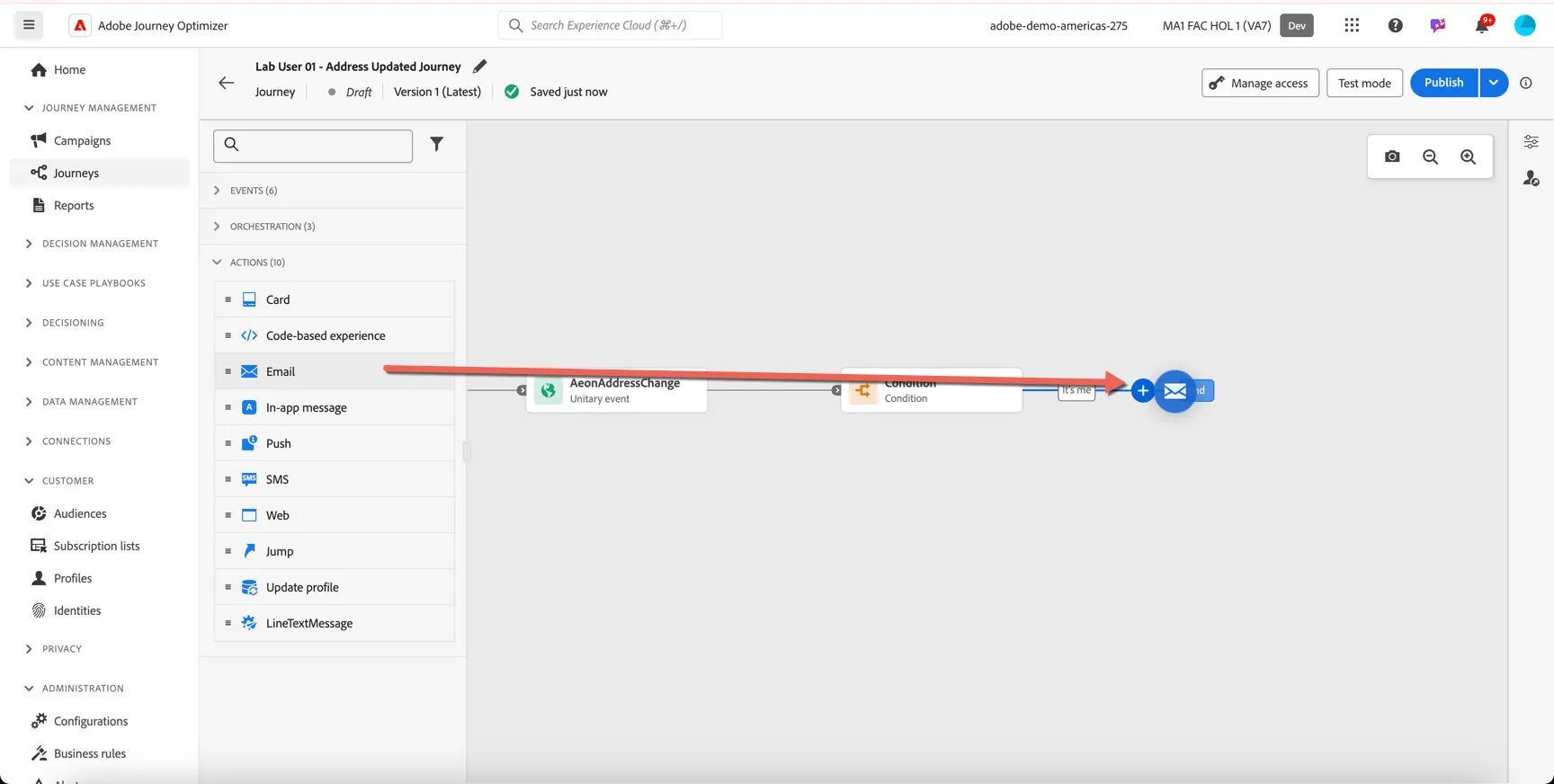Expand Content Management in sidebar
This screenshot has width=1554, height=784.
click(x=99, y=362)
